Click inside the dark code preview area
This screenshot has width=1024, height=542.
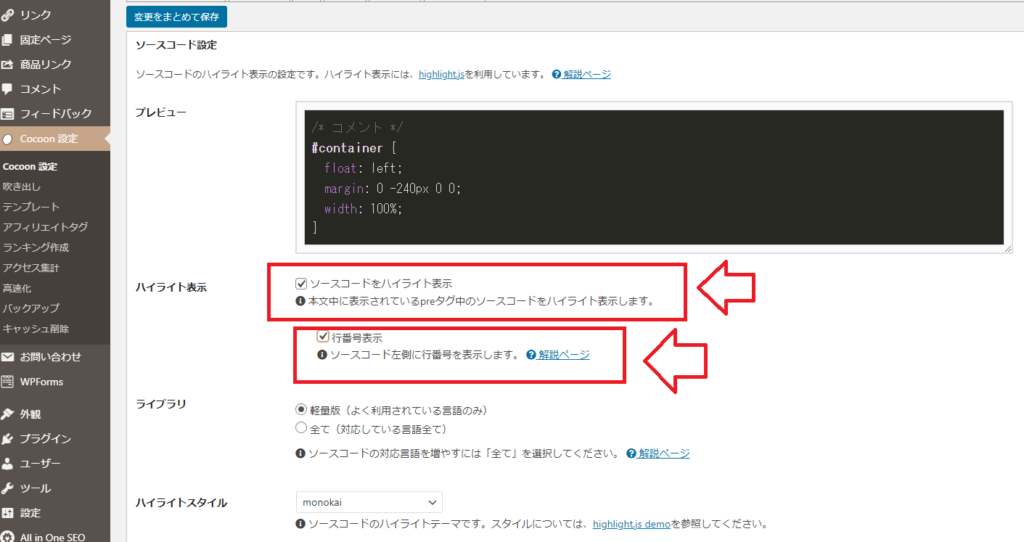tap(654, 177)
